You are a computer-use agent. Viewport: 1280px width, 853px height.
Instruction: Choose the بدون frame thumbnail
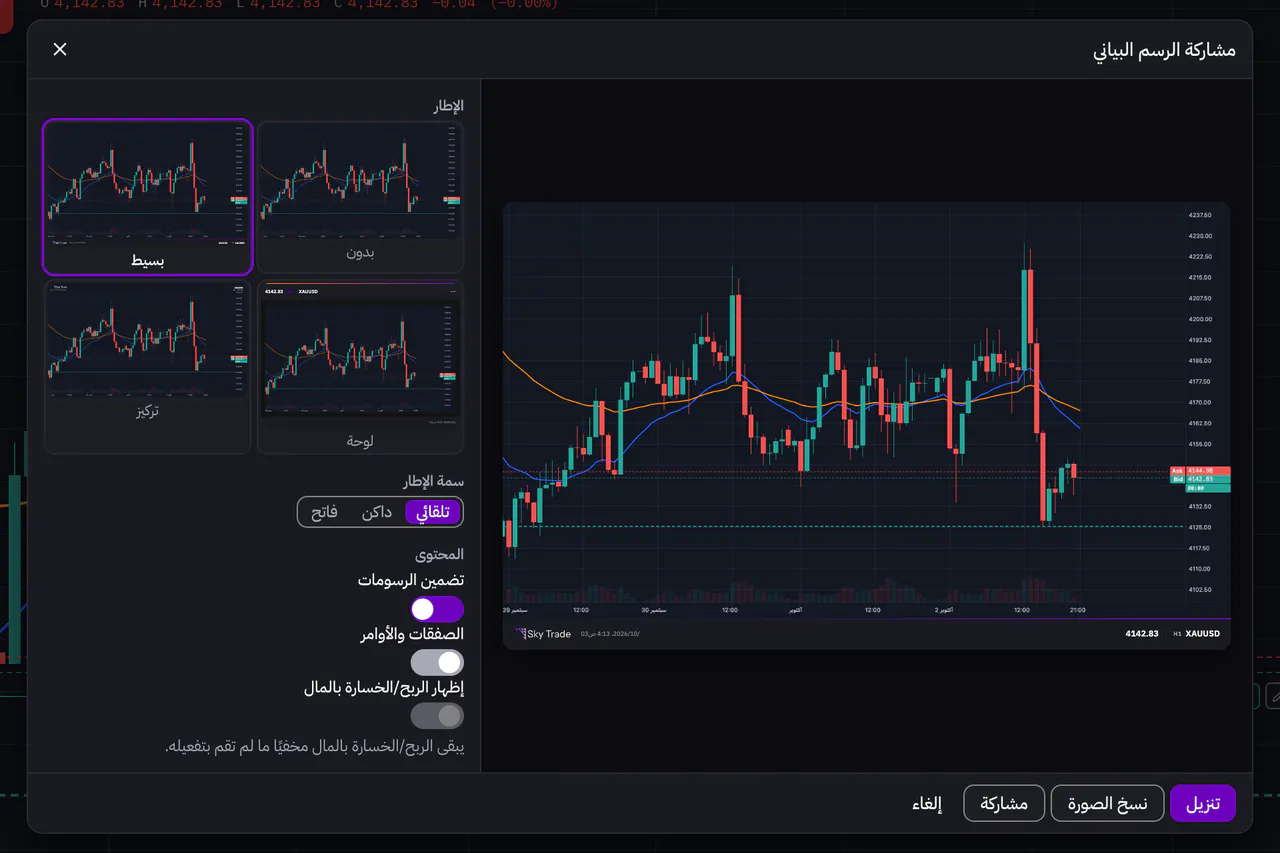point(361,197)
